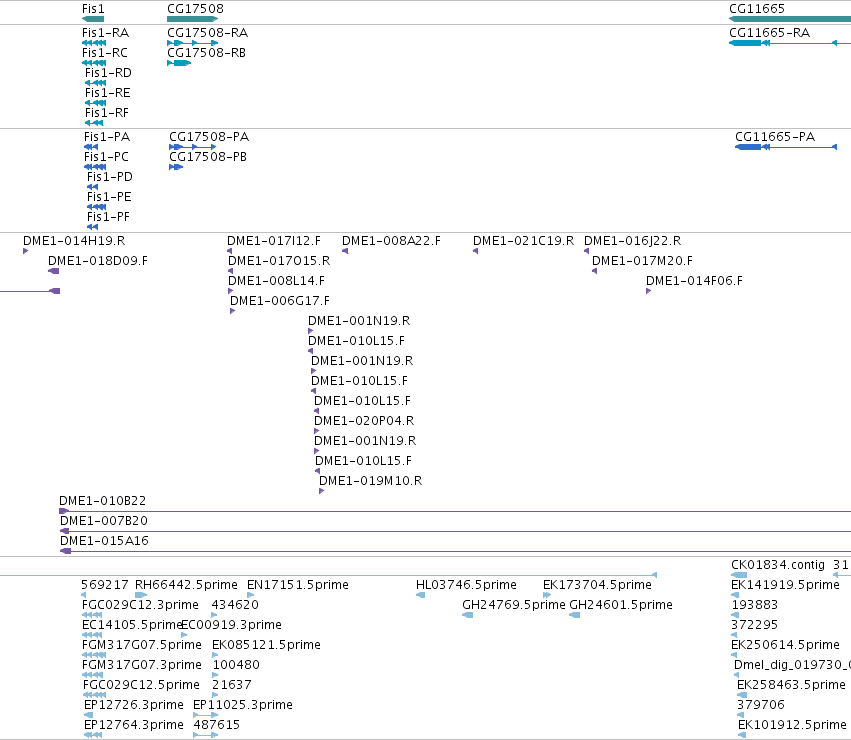Click the DME1-010B22 BAC label
This screenshot has height=740, width=851.
pyautogui.click(x=103, y=501)
